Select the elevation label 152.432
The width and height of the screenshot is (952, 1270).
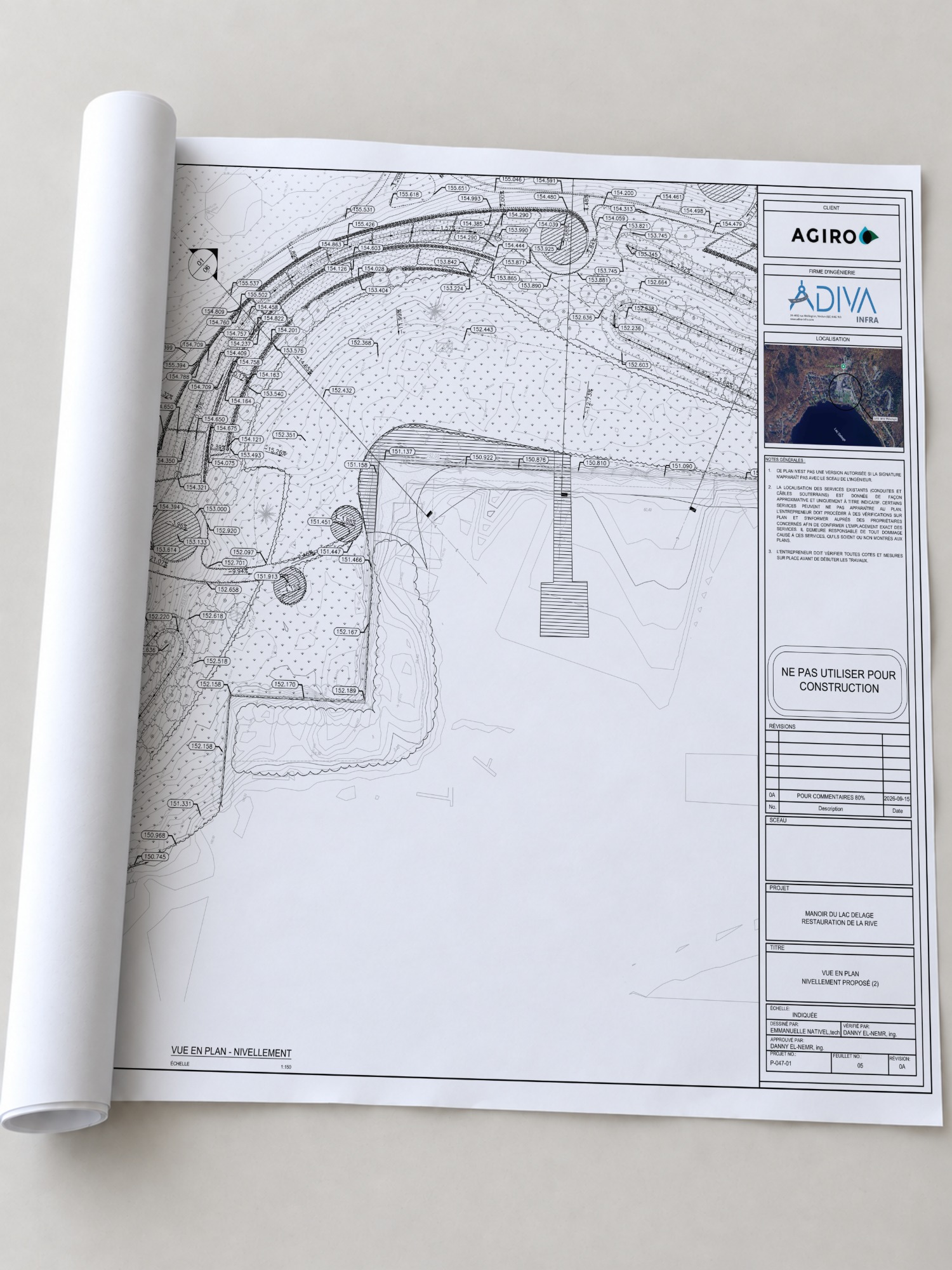click(342, 391)
